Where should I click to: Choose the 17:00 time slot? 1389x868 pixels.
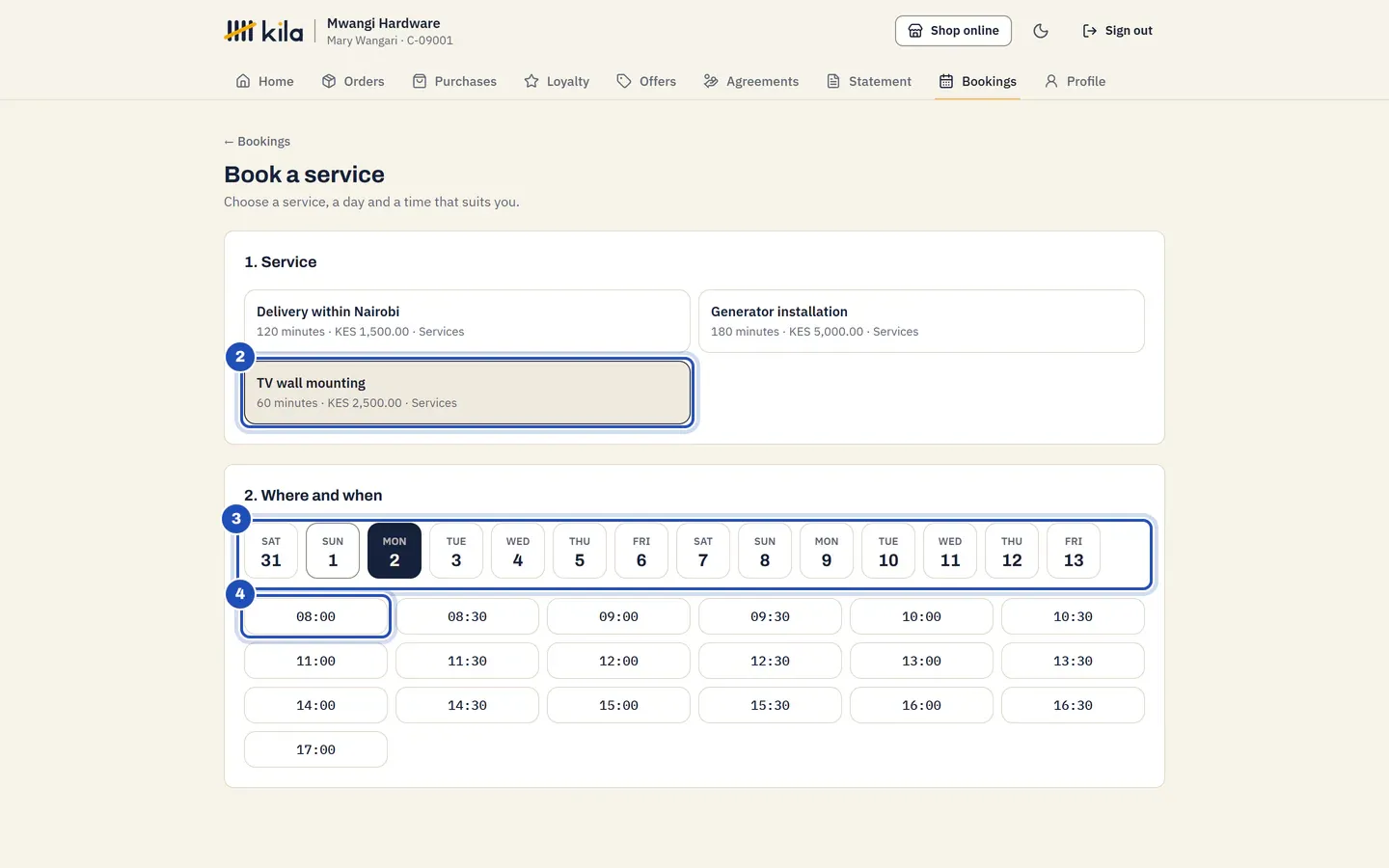(x=315, y=749)
